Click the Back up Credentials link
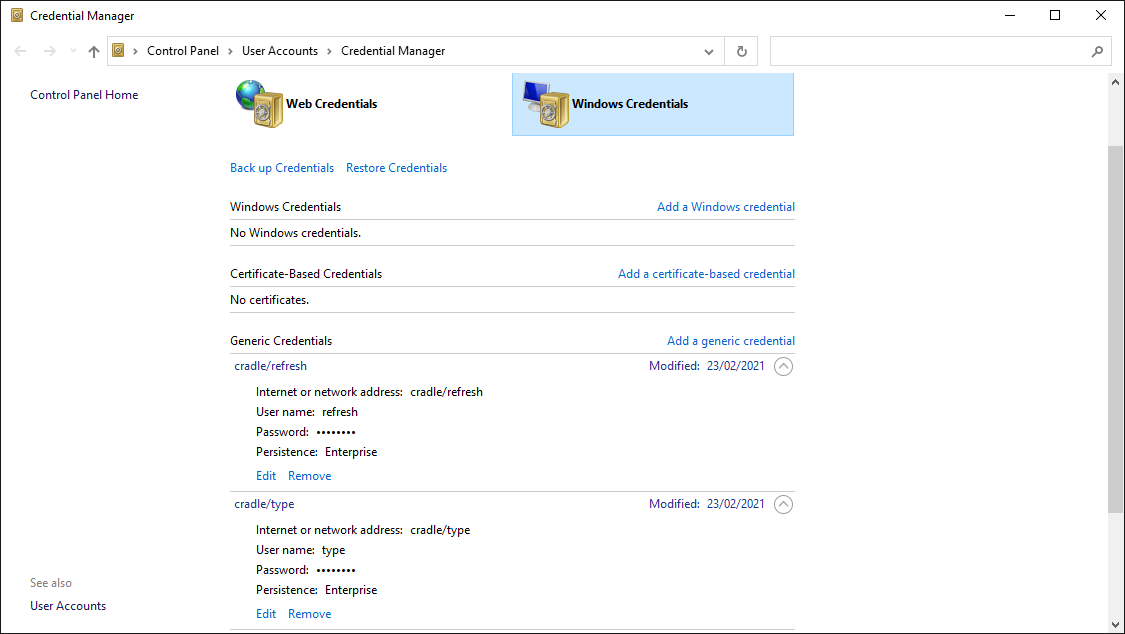 (x=282, y=167)
